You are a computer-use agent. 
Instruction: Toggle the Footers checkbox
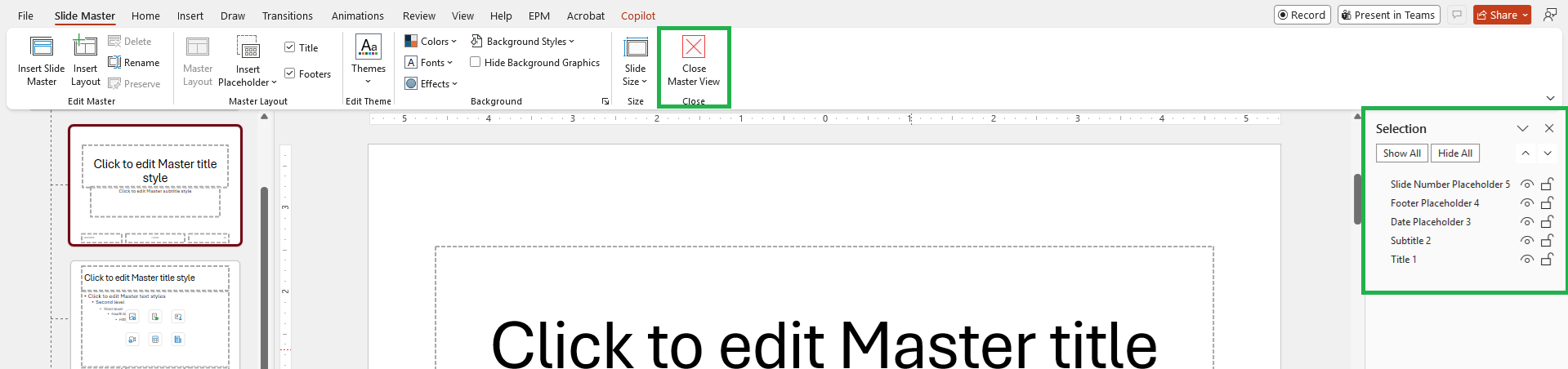289,73
